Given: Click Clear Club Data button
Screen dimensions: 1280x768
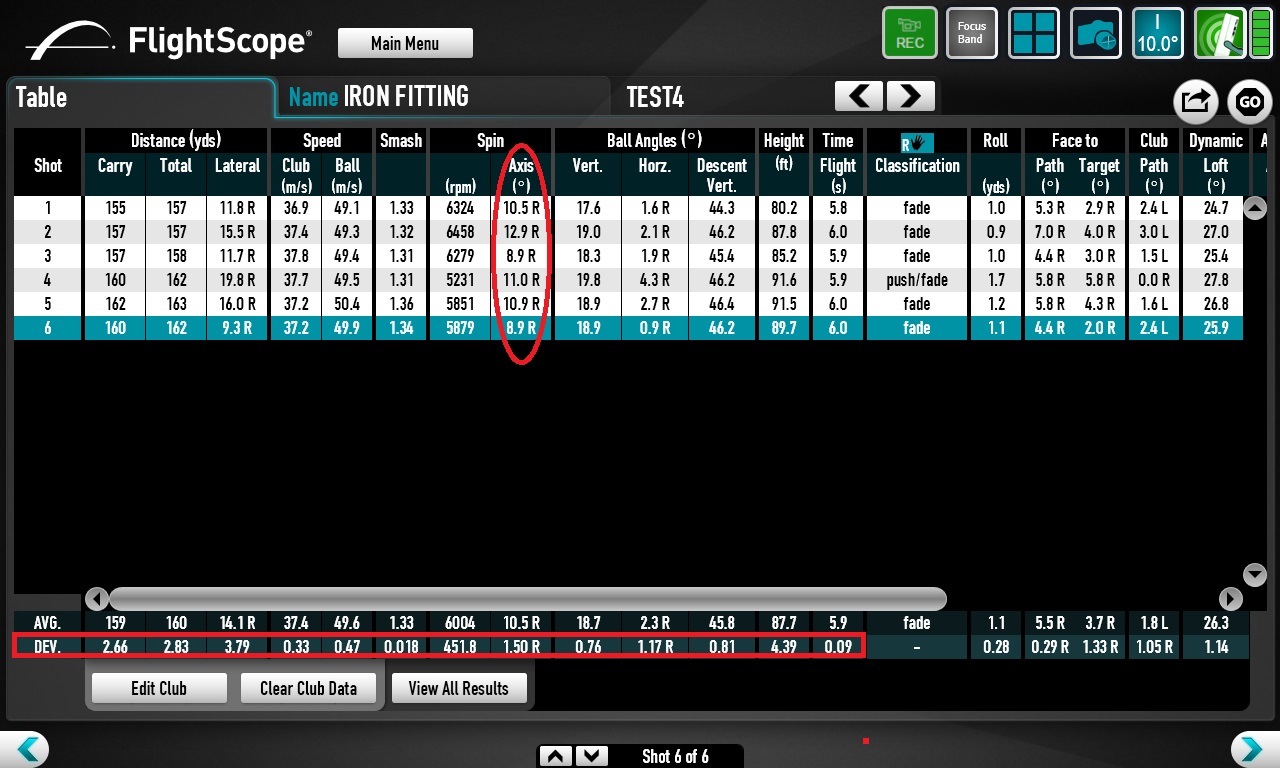Looking at the screenshot, I should 309,688.
